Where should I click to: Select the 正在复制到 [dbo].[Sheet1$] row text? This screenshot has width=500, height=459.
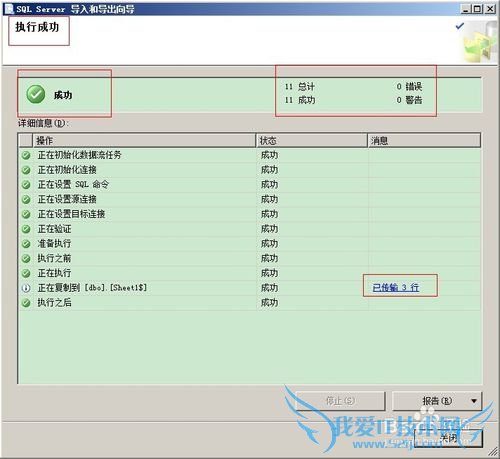coord(92,287)
